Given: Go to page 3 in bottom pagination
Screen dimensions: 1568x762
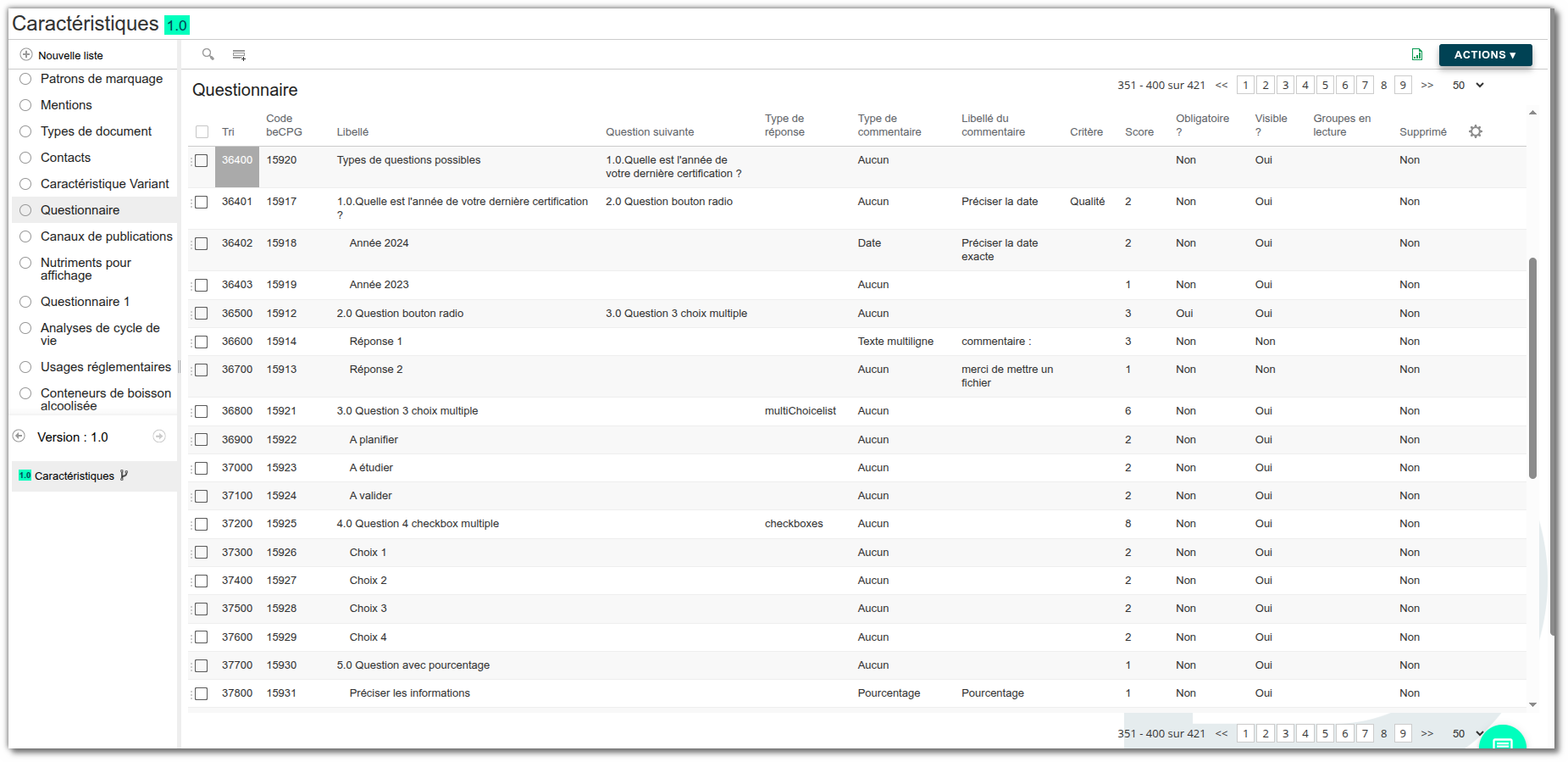Looking at the screenshot, I should pyautogui.click(x=1285, y=733).
